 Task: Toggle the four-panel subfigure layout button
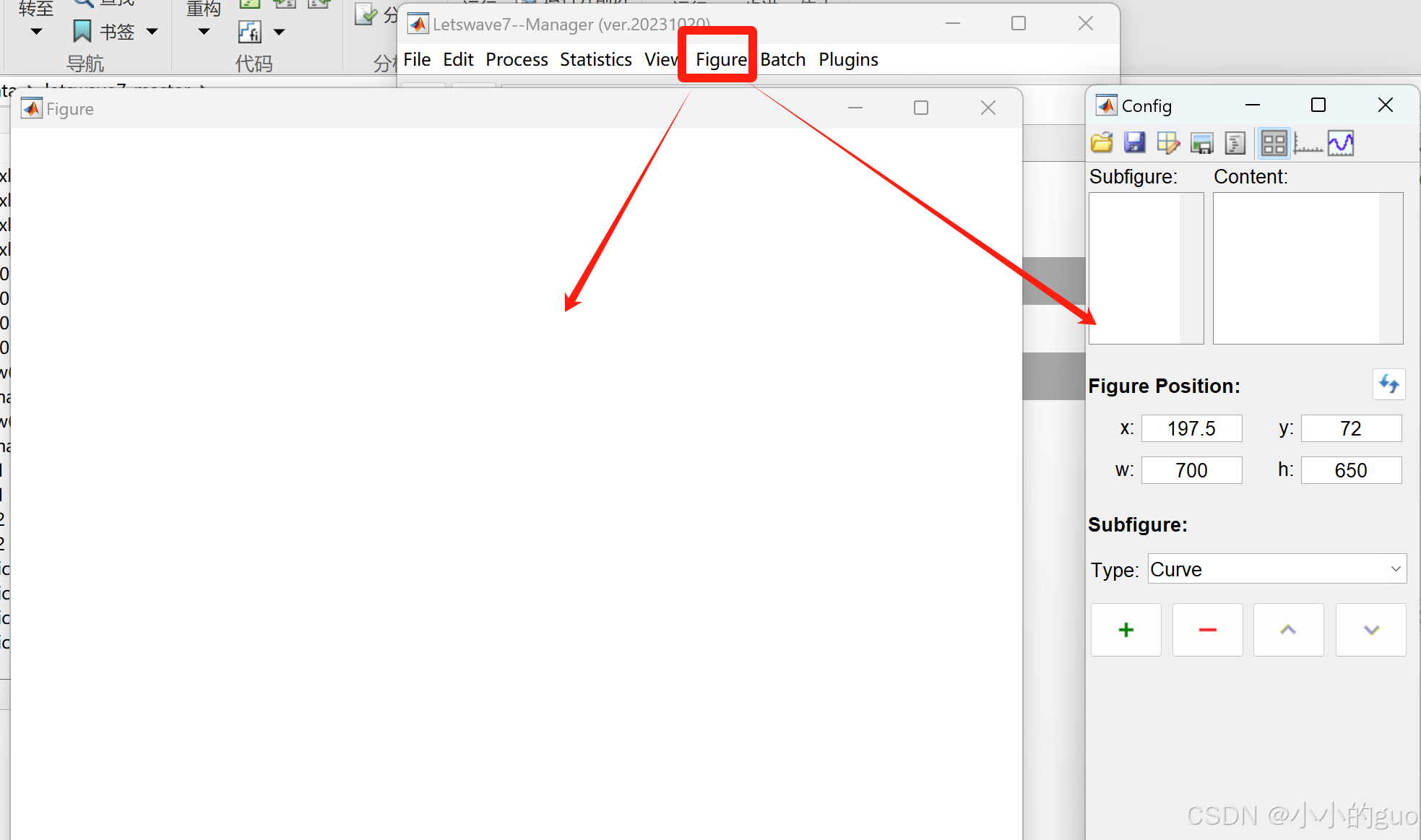coord(1274,143)
